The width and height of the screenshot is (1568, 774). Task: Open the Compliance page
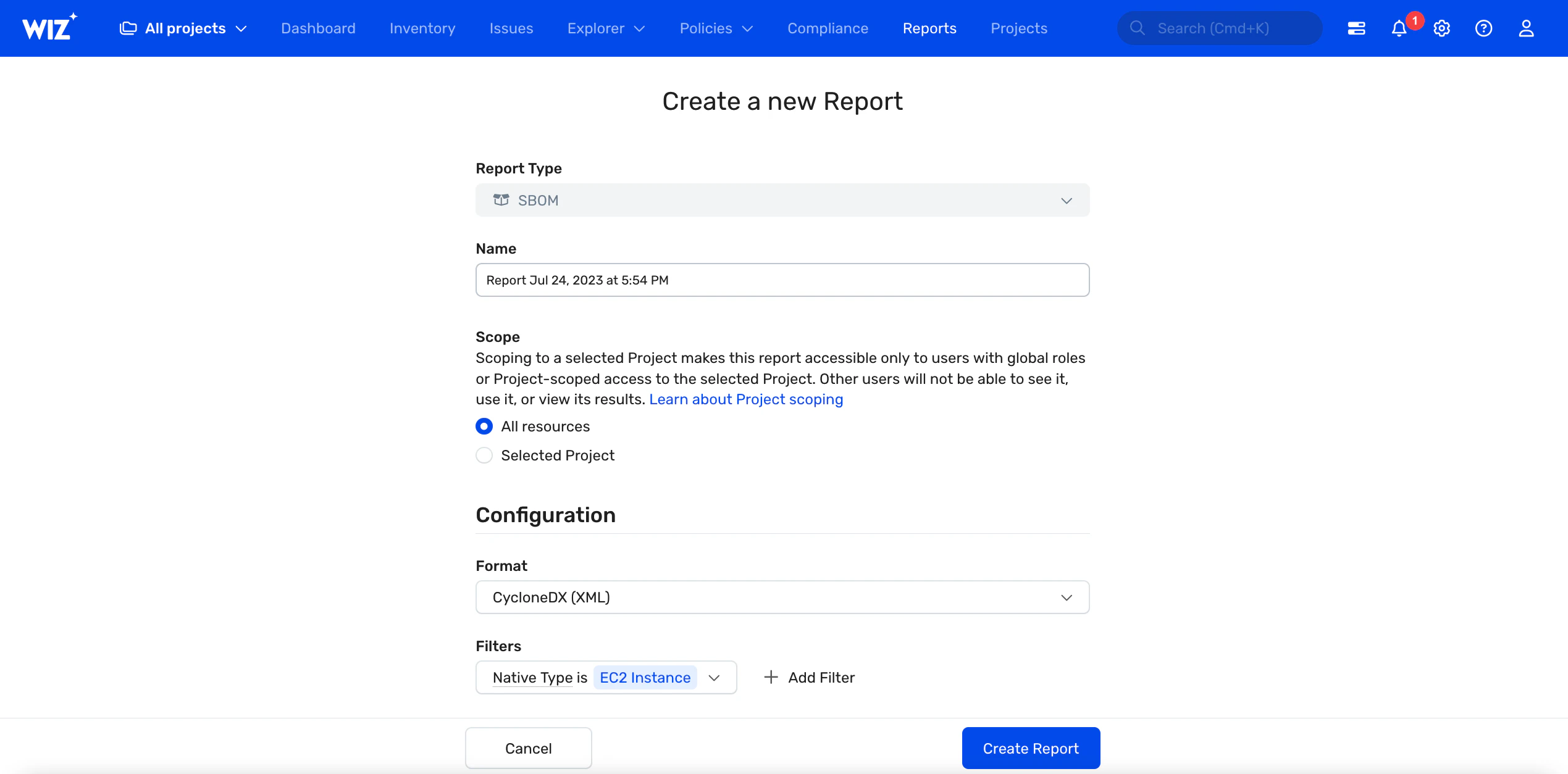click(x=828, y=28)
